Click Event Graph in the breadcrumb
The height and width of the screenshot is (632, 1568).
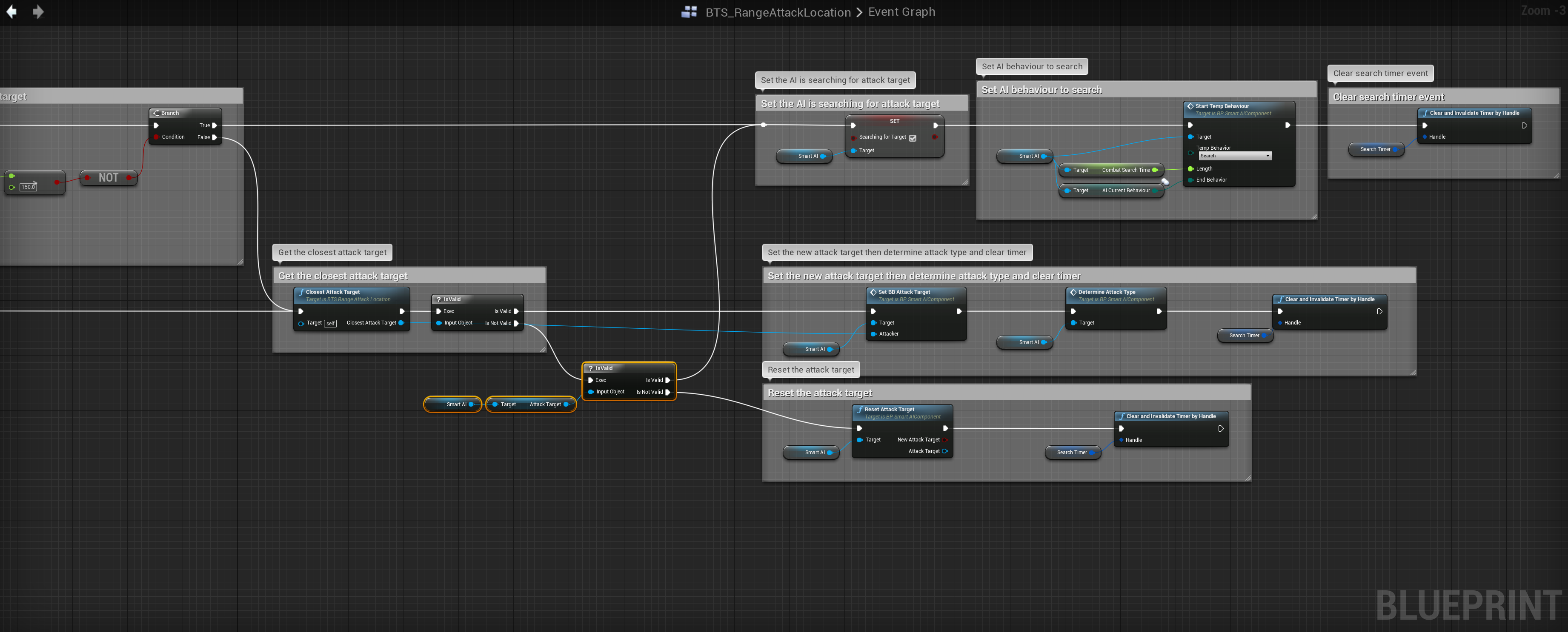point(901,12)
